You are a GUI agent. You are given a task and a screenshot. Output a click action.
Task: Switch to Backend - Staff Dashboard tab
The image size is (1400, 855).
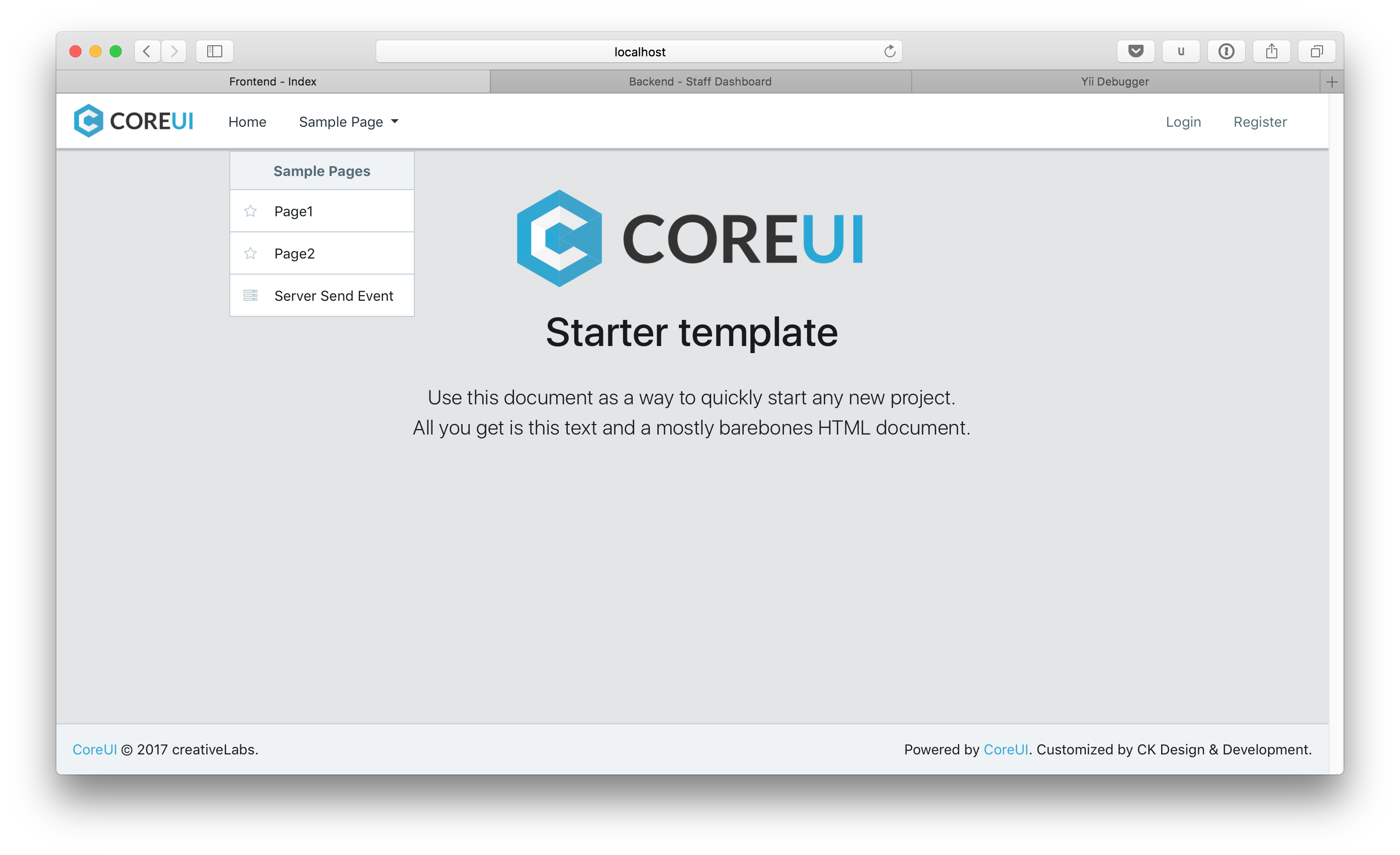coord(701,82)
